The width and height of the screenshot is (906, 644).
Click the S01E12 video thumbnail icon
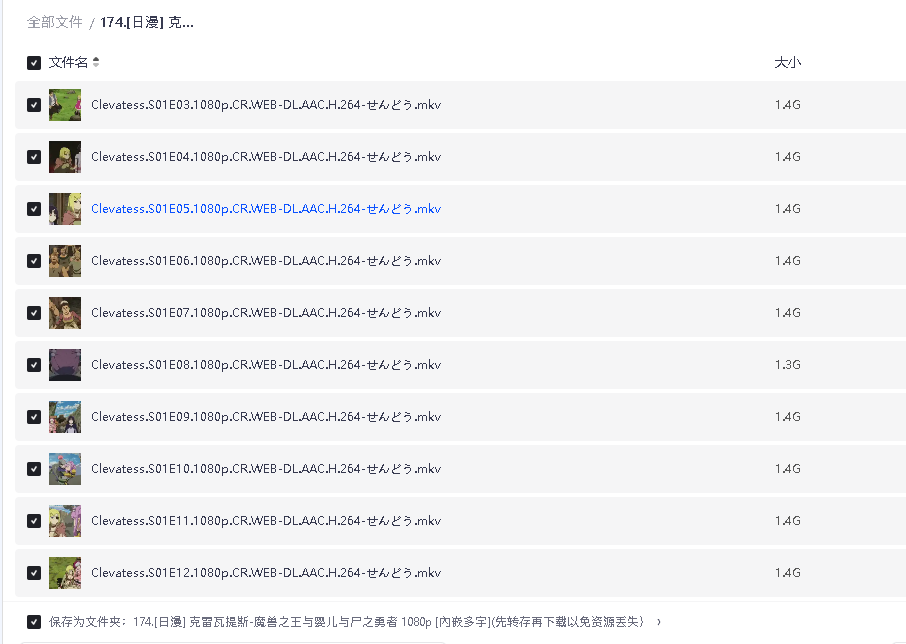tap(65, 573)
